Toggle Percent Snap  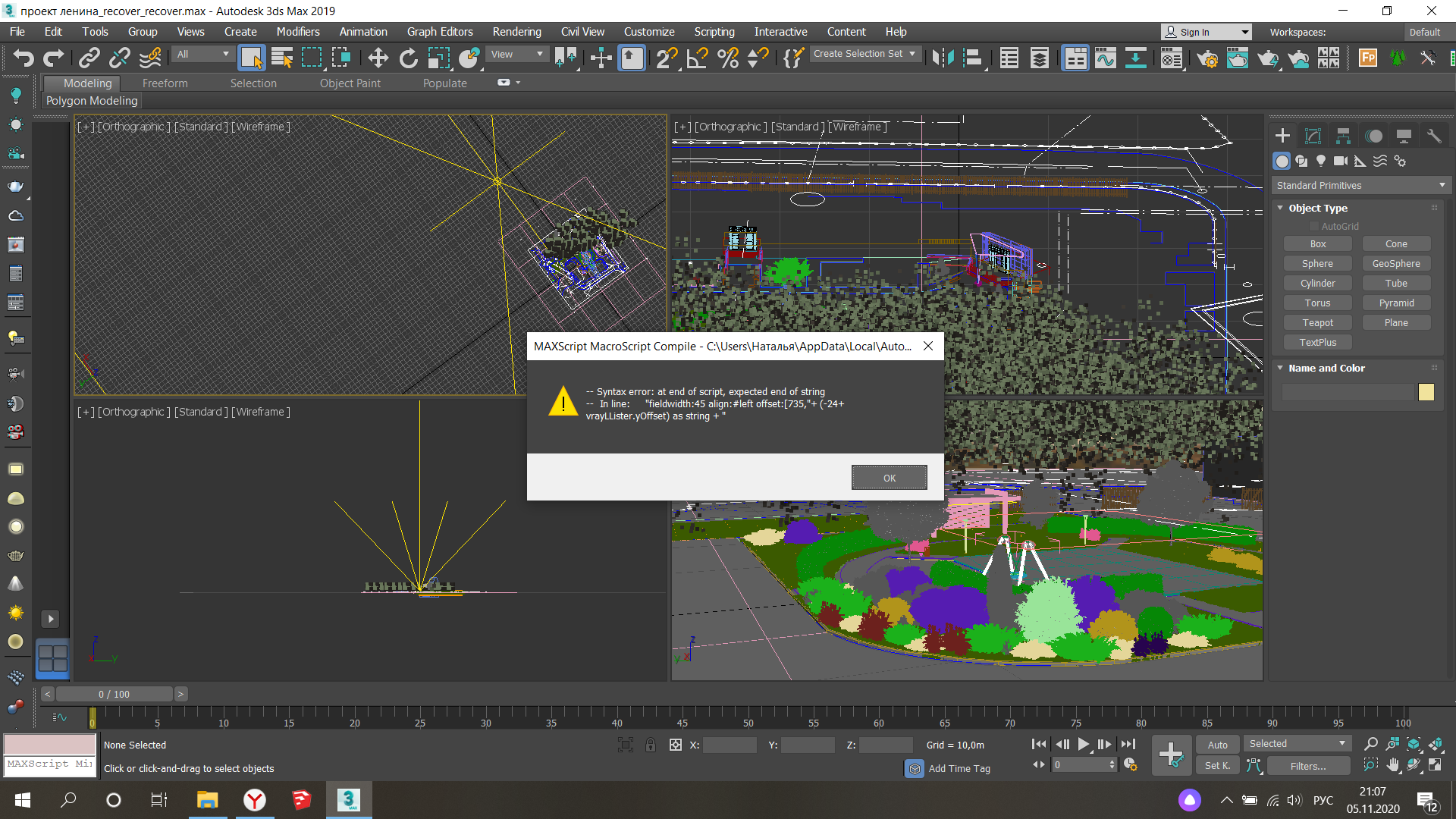tap(728, 58)
